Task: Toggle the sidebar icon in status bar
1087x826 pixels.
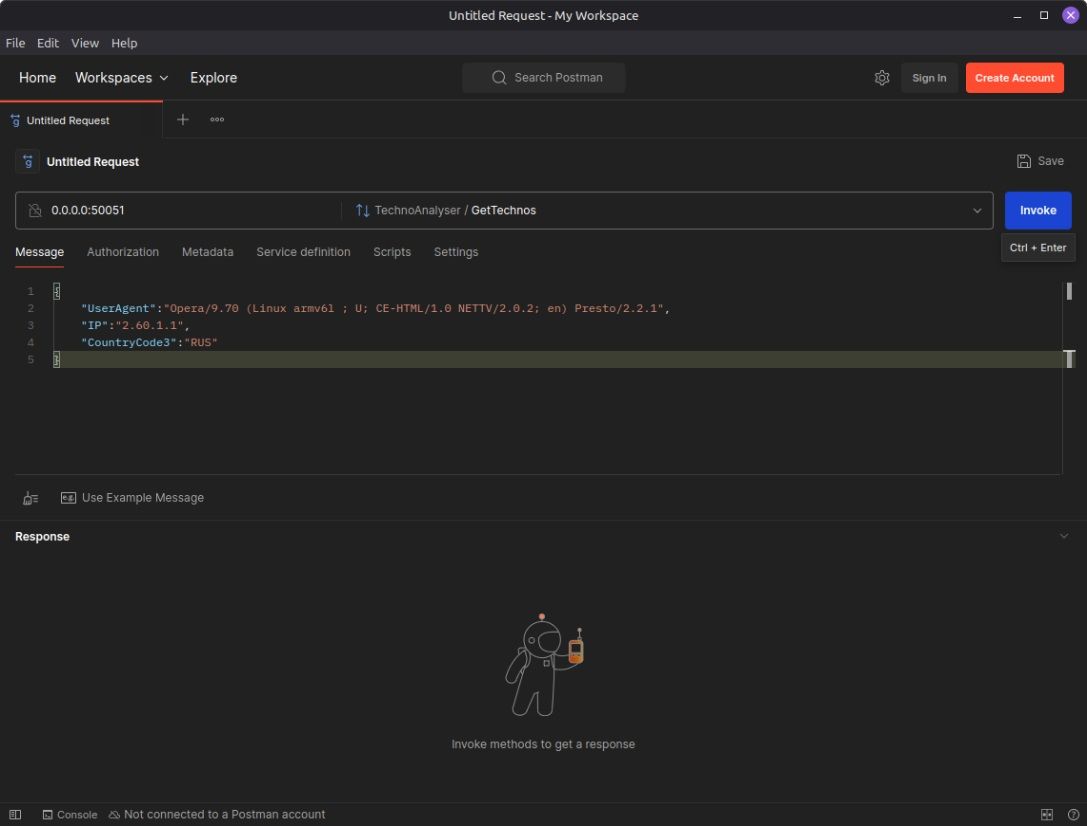Action: pyautogui.click(x=15, y=814)
